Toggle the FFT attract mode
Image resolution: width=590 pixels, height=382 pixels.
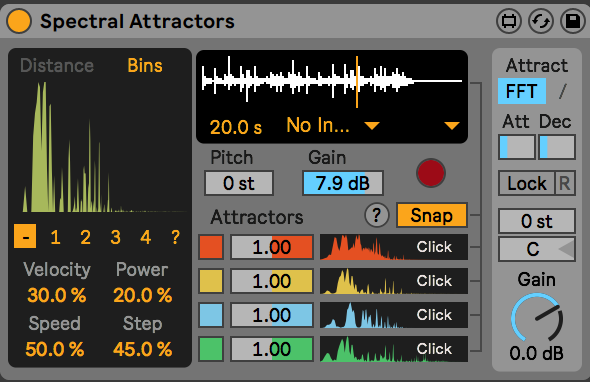pos(522,91)
